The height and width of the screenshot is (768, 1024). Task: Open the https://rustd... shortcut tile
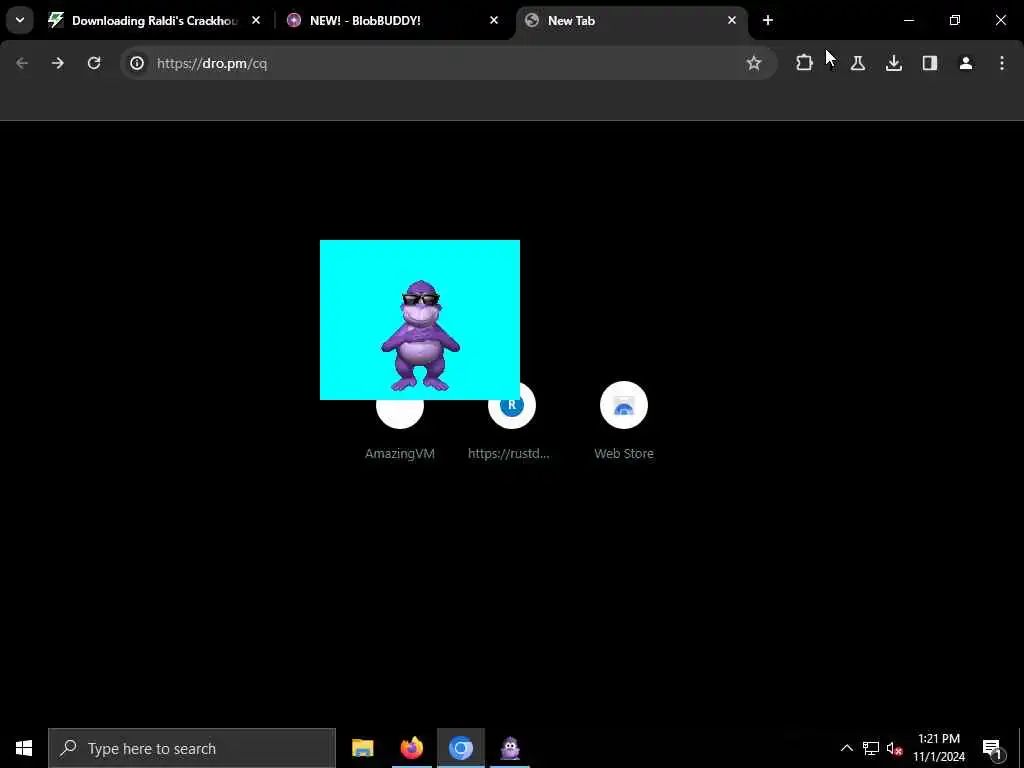511,420
